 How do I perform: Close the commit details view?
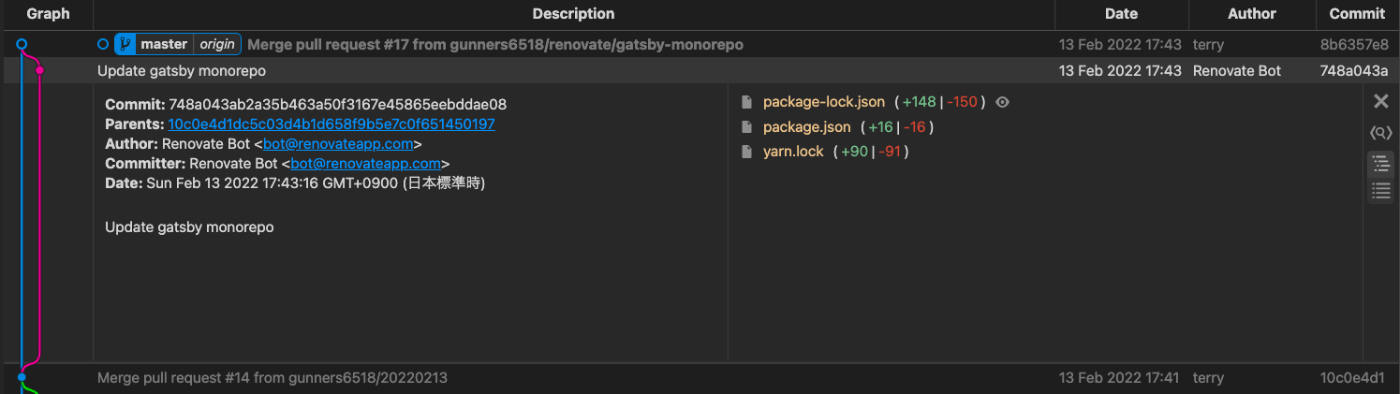[x=1381, y=101]
